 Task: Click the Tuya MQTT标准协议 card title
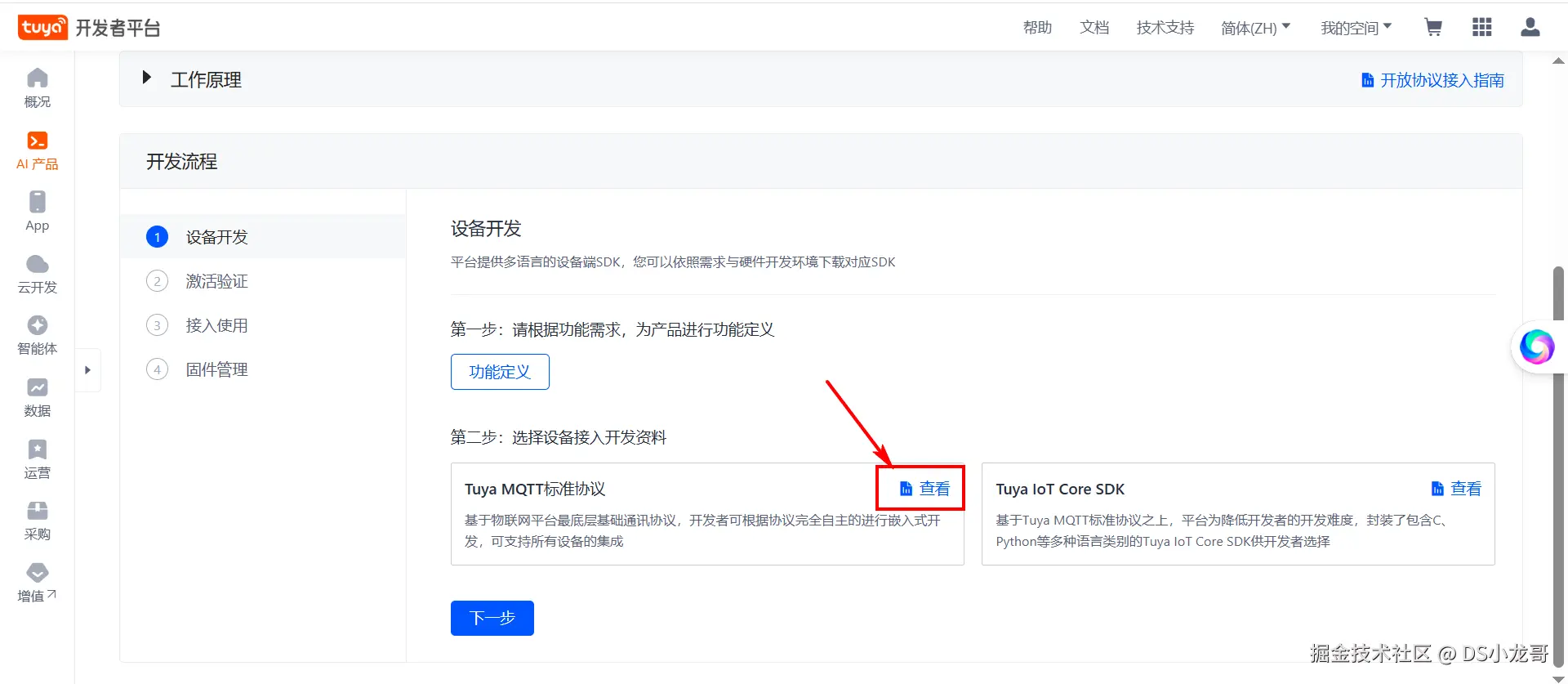535,489
